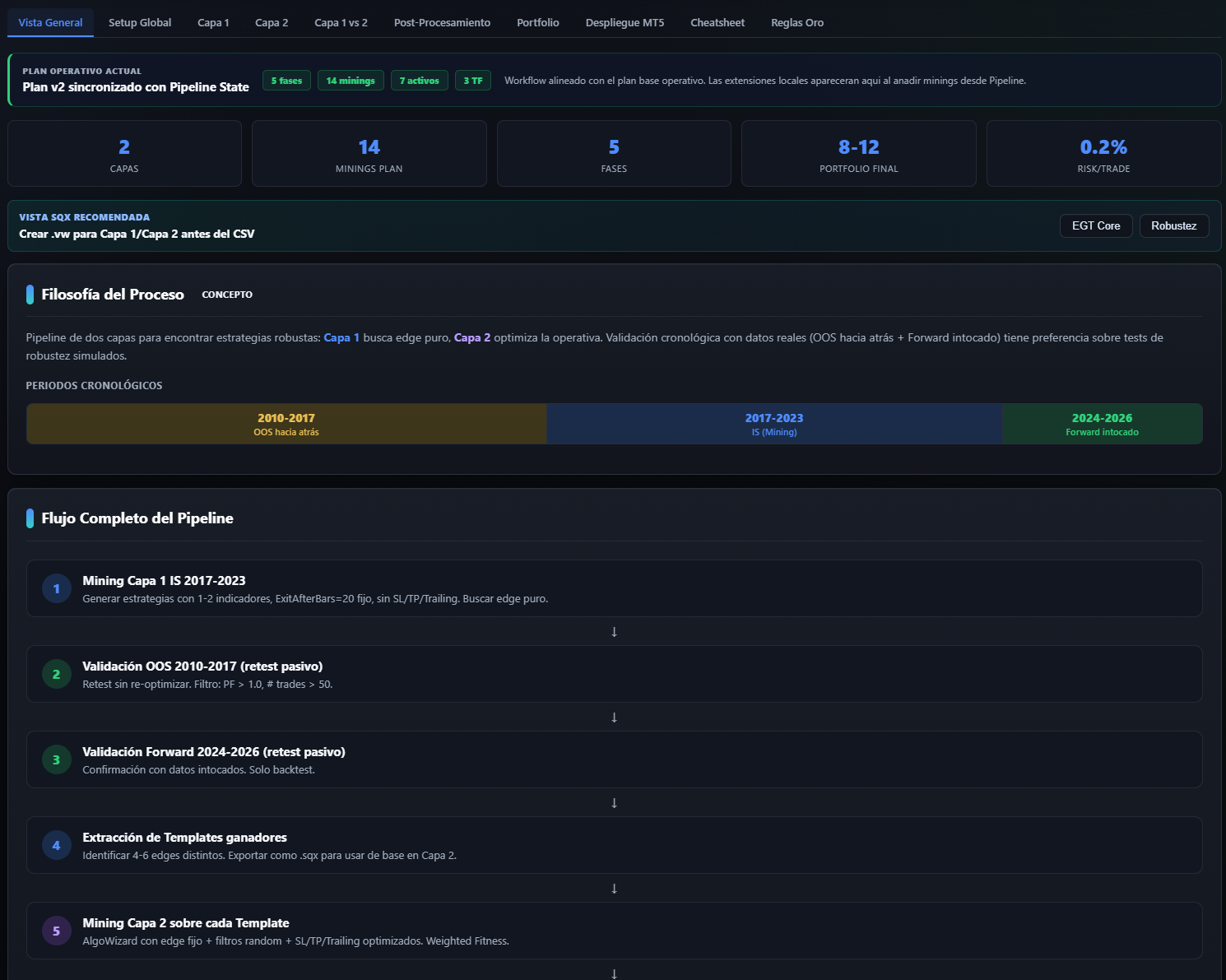Screen dimensions: 1226x980
Task: Select the 14 Minings Plan stat card
Action: (x=369, y=154)
